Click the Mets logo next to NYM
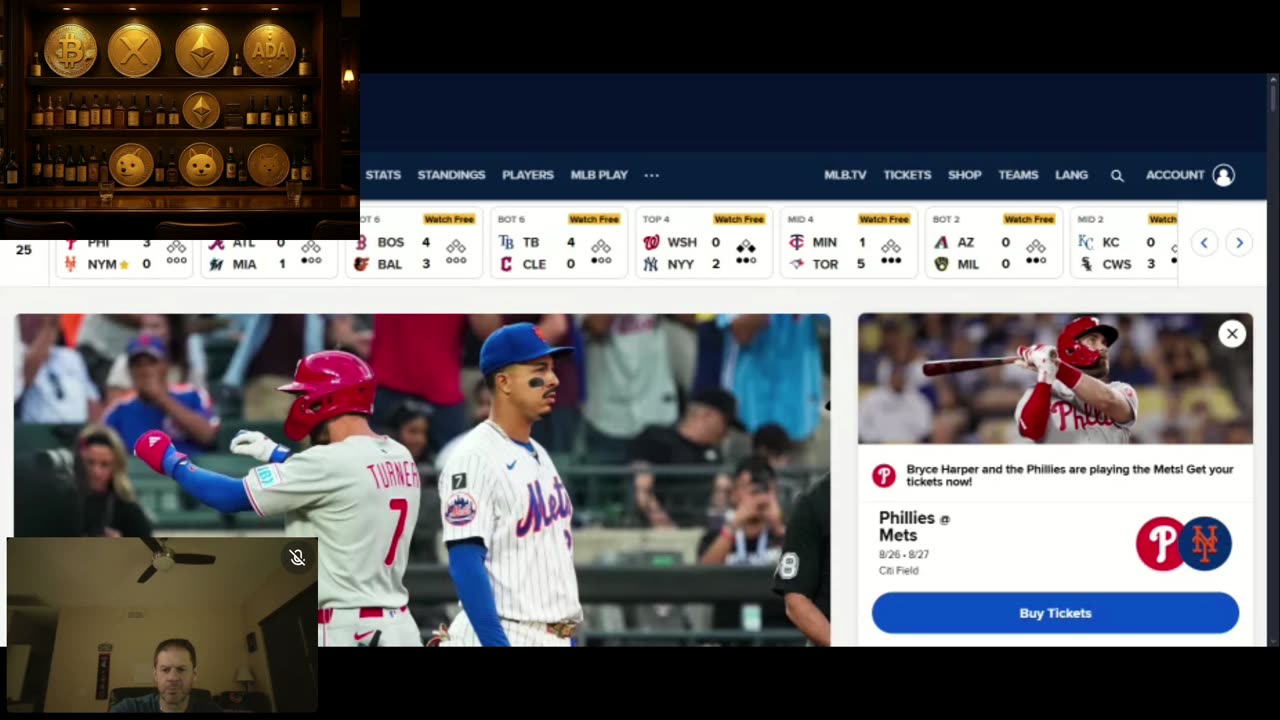Image resolution: width=1280 pixels, height=720 pixels. pyautogui.click(x=70, y=264)
